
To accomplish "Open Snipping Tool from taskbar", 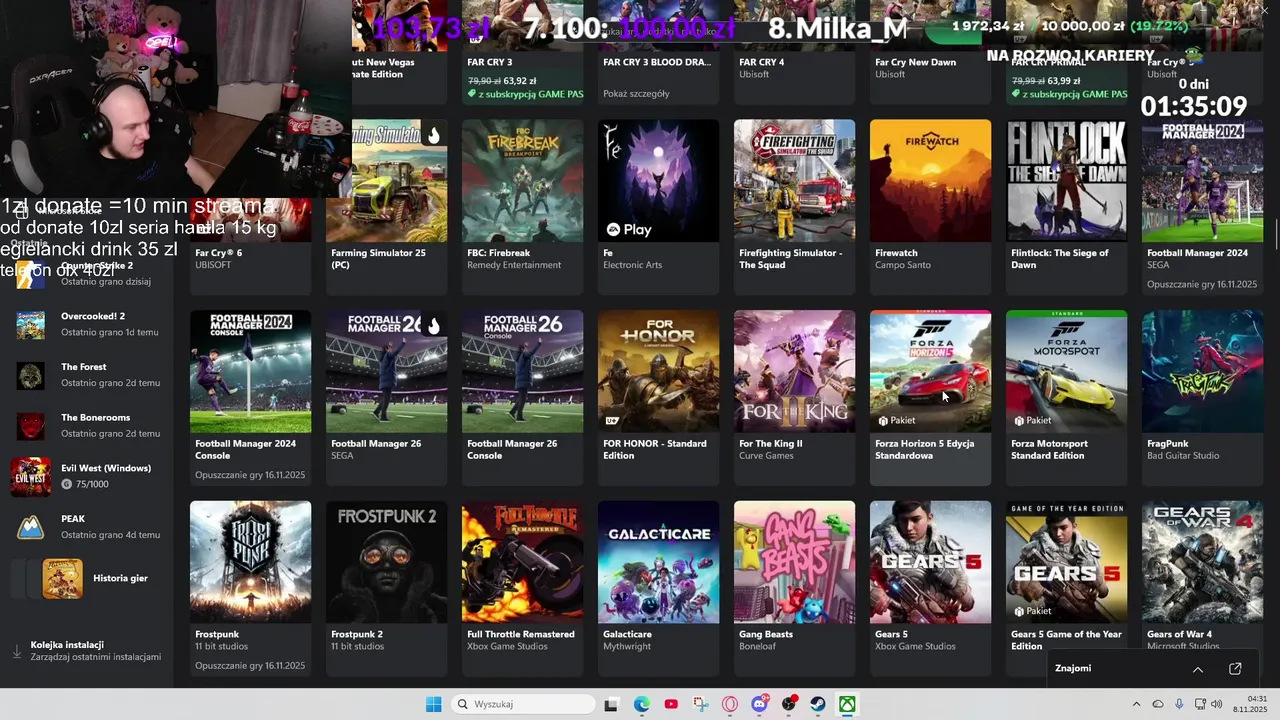I will [700, 704].
